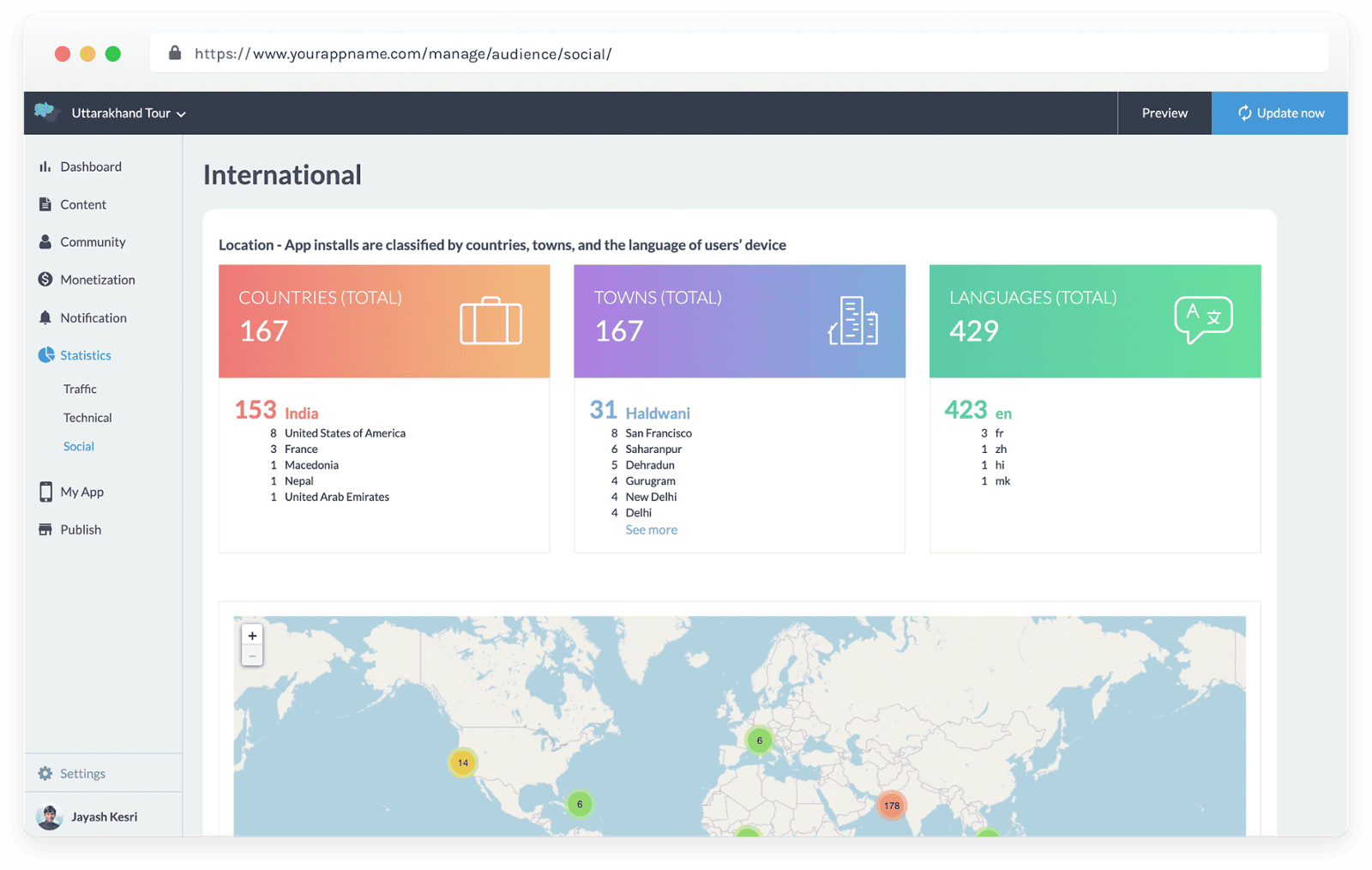The height and width of the screenshot is (870, 1372).
Task: Click the Publish store icon
Action: pyautogui.click(x=45, y=529)
